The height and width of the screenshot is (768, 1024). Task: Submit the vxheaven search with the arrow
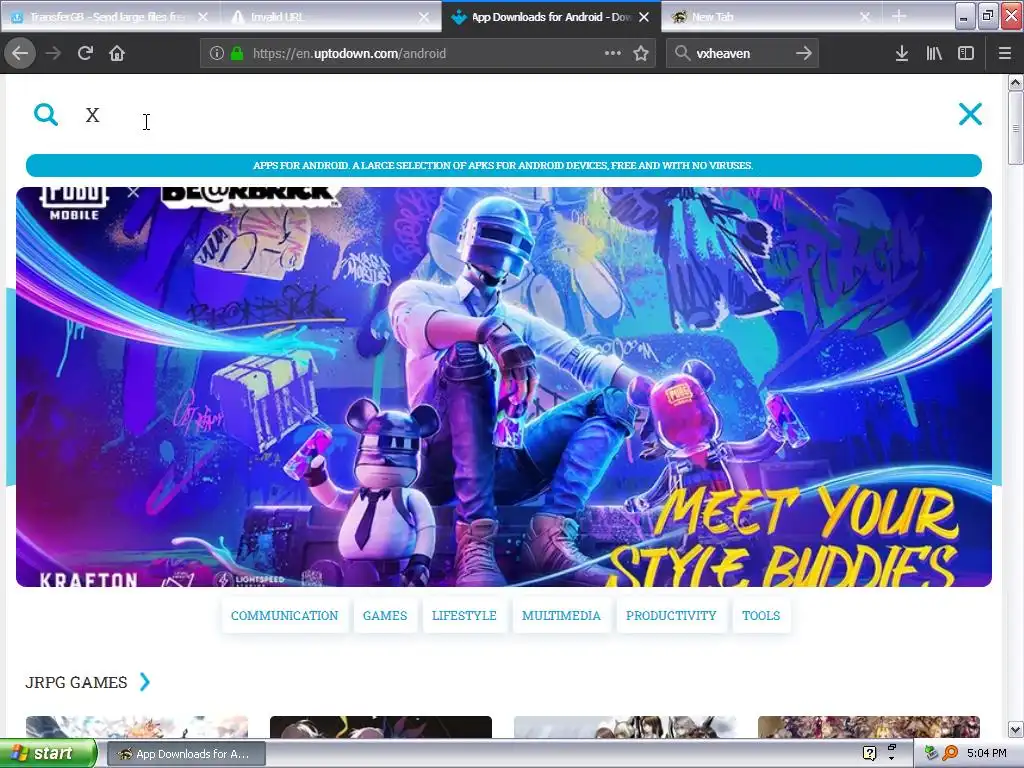tap(804, 54)
